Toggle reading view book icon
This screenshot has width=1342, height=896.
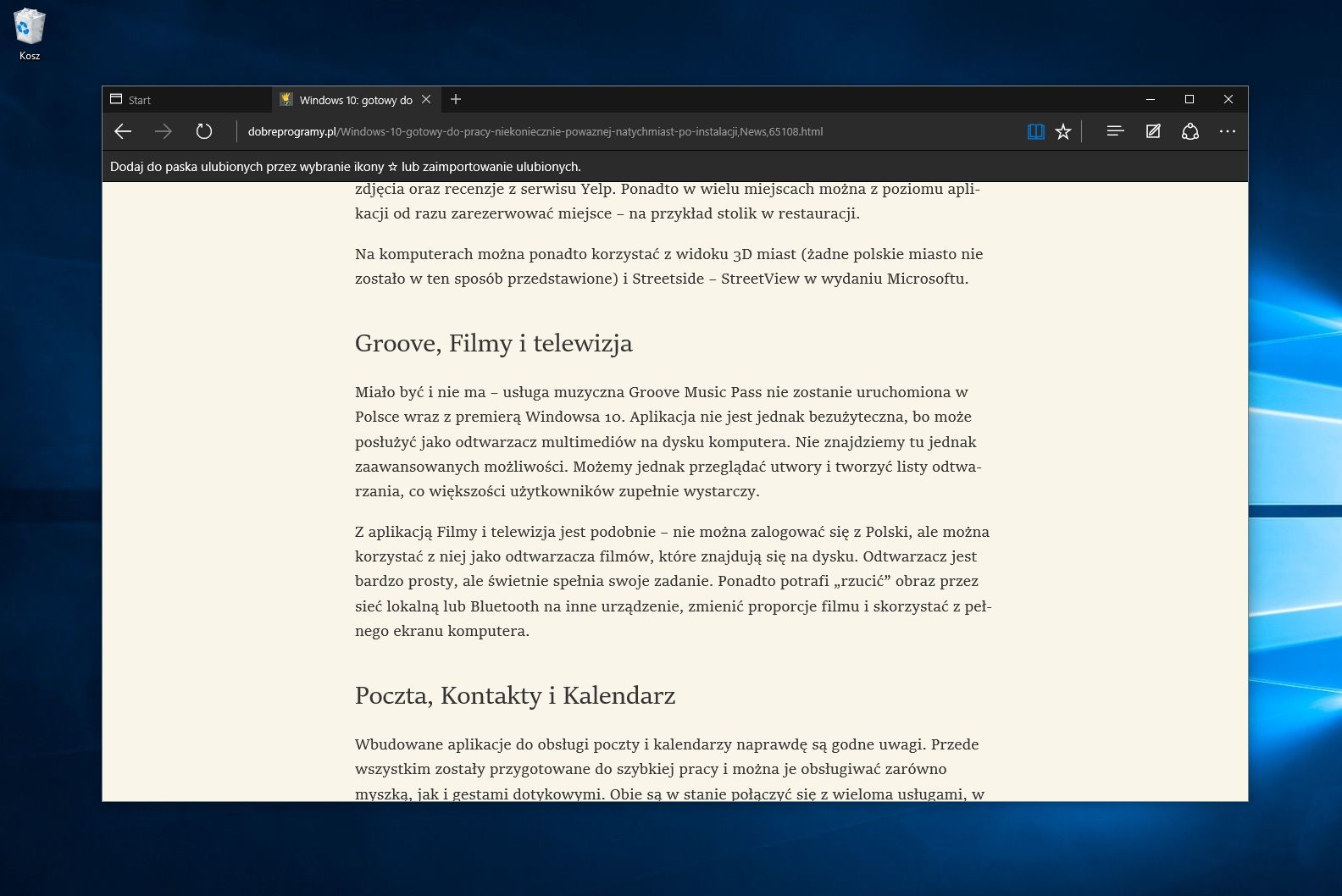click(x=1035, y=131)
